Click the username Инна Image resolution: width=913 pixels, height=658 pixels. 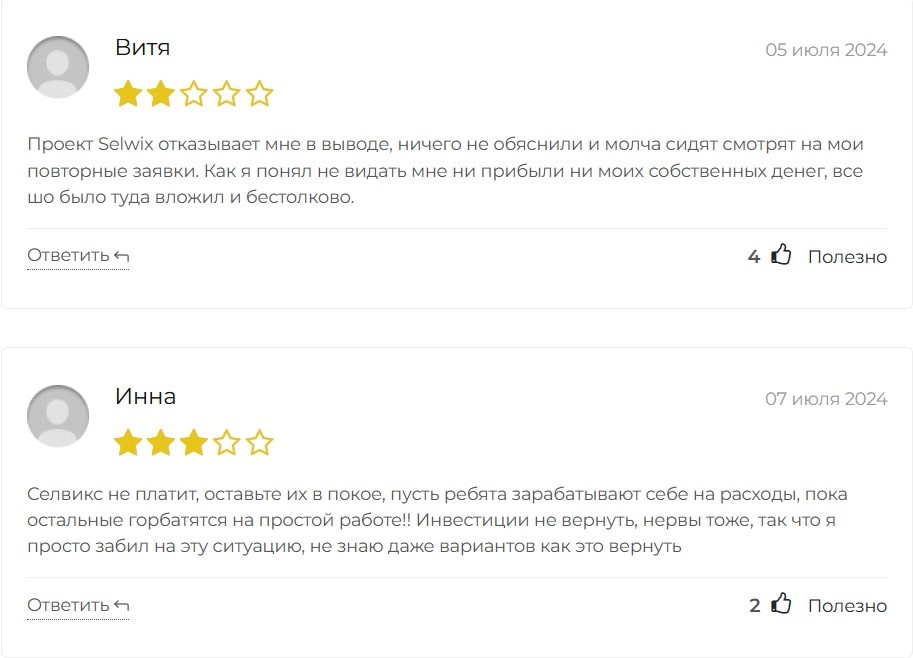click(x=146, y=397)
